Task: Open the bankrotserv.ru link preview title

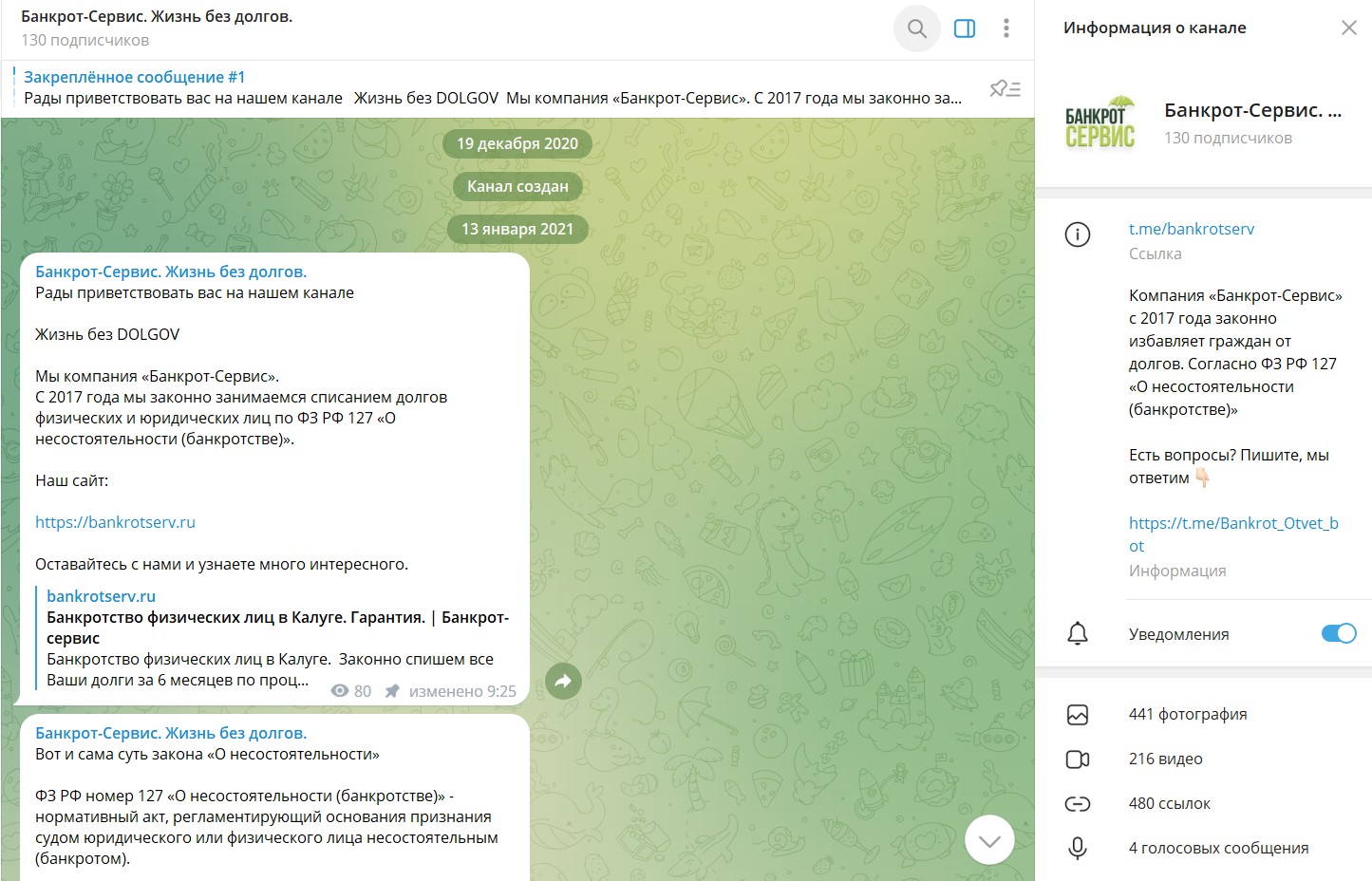Action: pyautogui.click(x=101, y=596)
